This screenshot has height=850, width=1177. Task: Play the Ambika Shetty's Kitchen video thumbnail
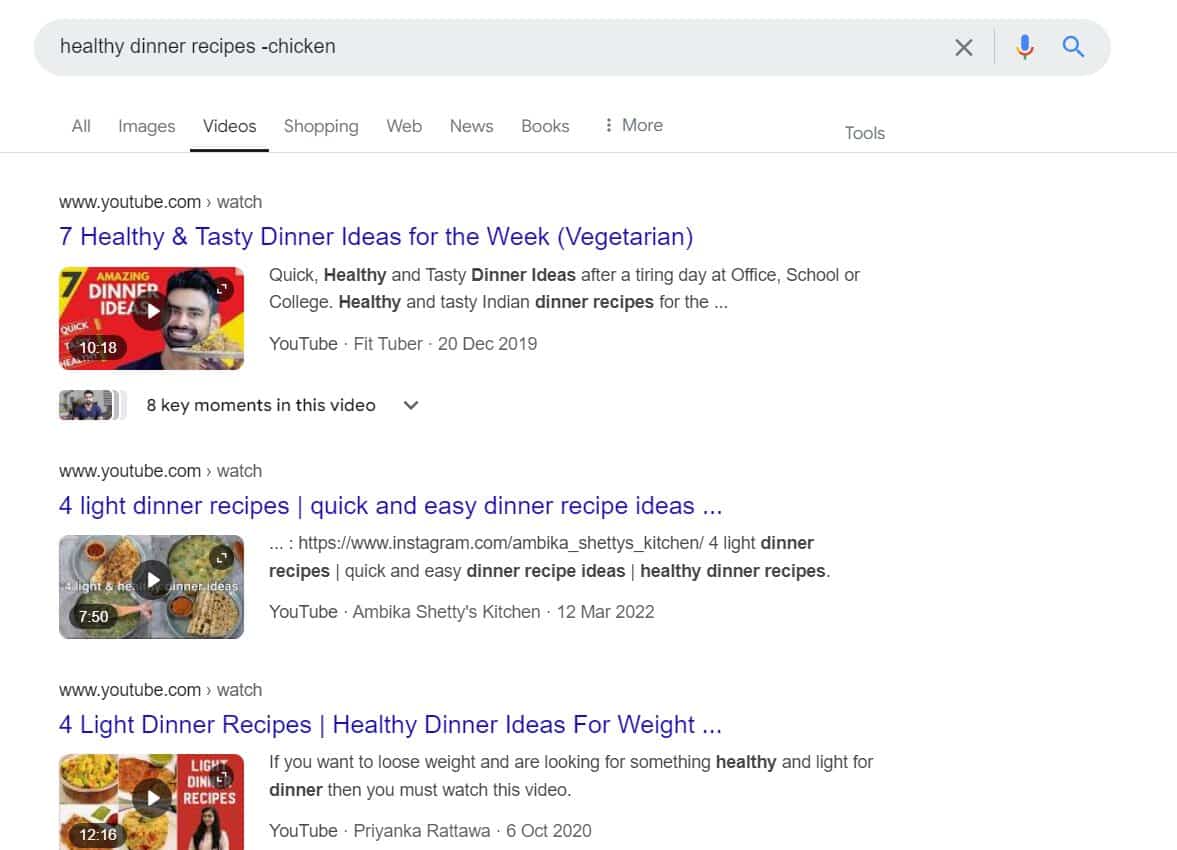[152, 580]
